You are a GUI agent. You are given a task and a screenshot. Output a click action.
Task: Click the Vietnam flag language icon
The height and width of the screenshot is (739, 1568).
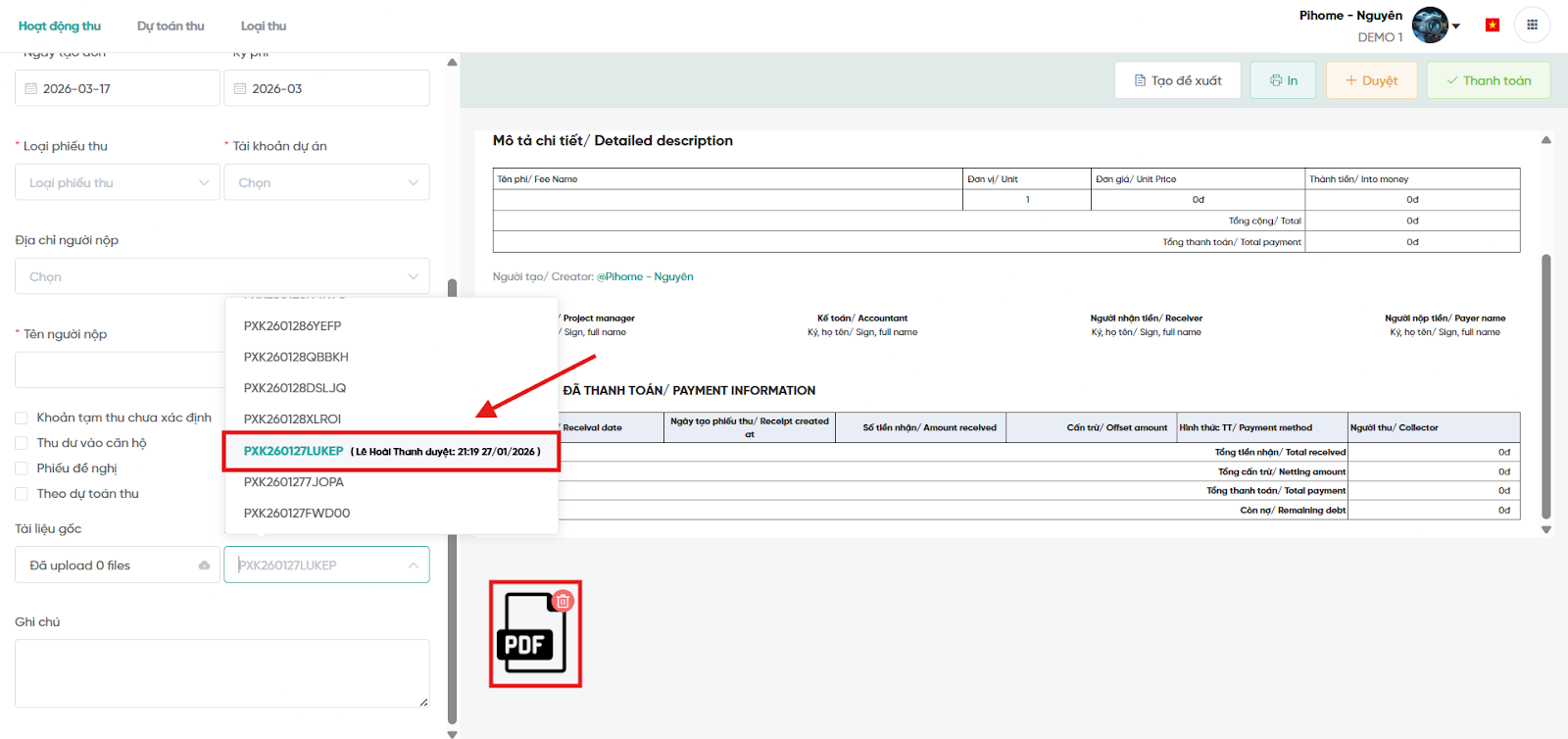1492,25
